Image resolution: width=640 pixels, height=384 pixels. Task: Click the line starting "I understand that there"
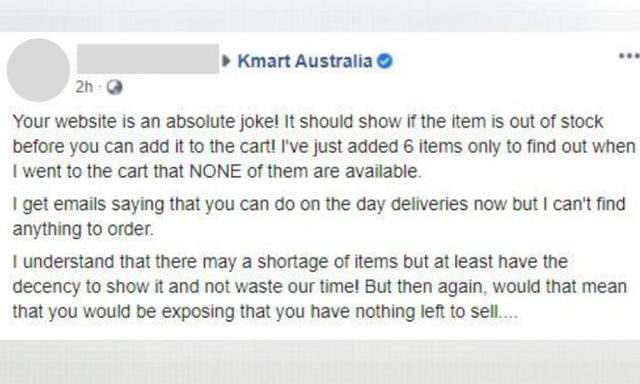click(x=290, y=262)
